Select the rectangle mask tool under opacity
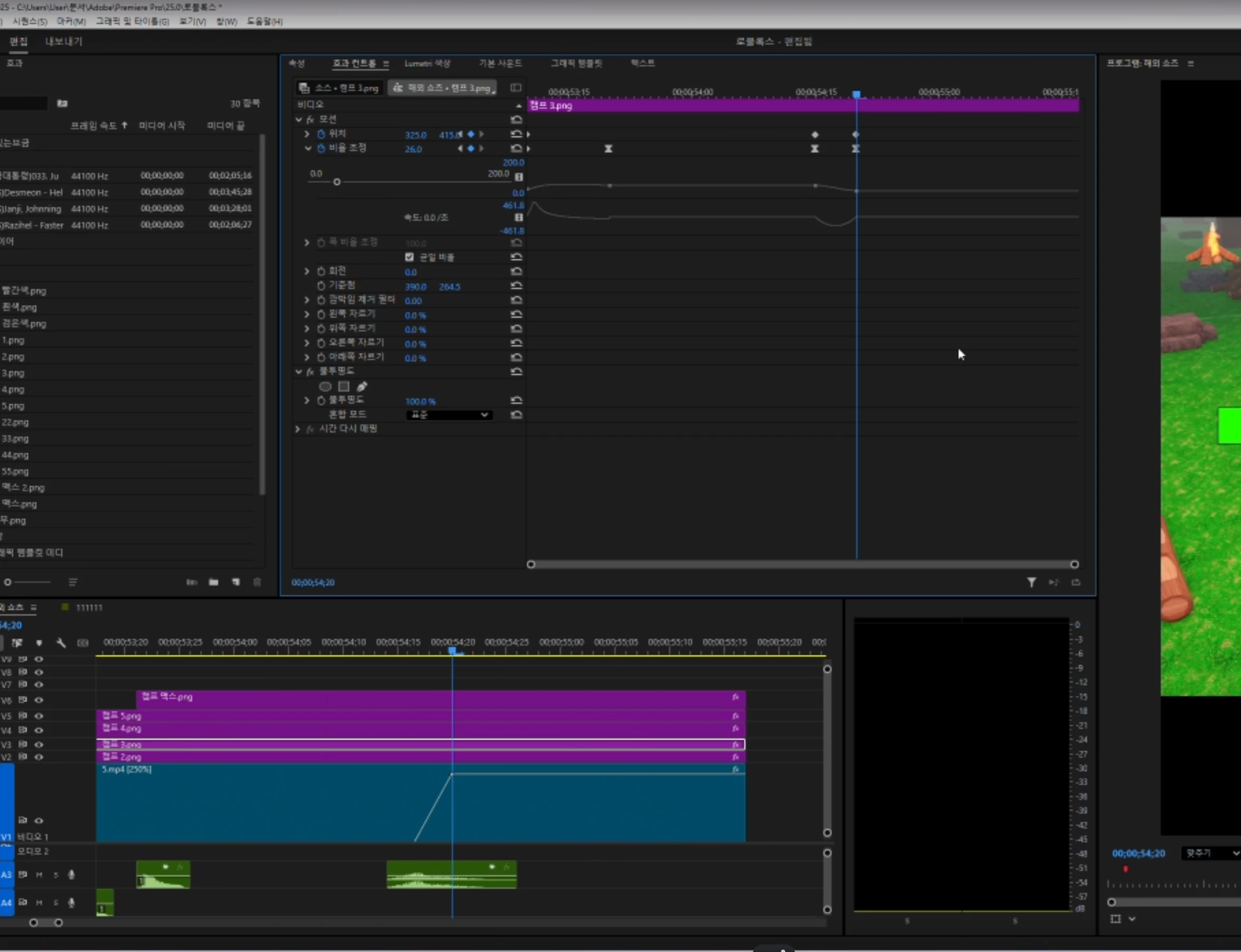This screenshot has width=1241, height=952. pos(344,386)
